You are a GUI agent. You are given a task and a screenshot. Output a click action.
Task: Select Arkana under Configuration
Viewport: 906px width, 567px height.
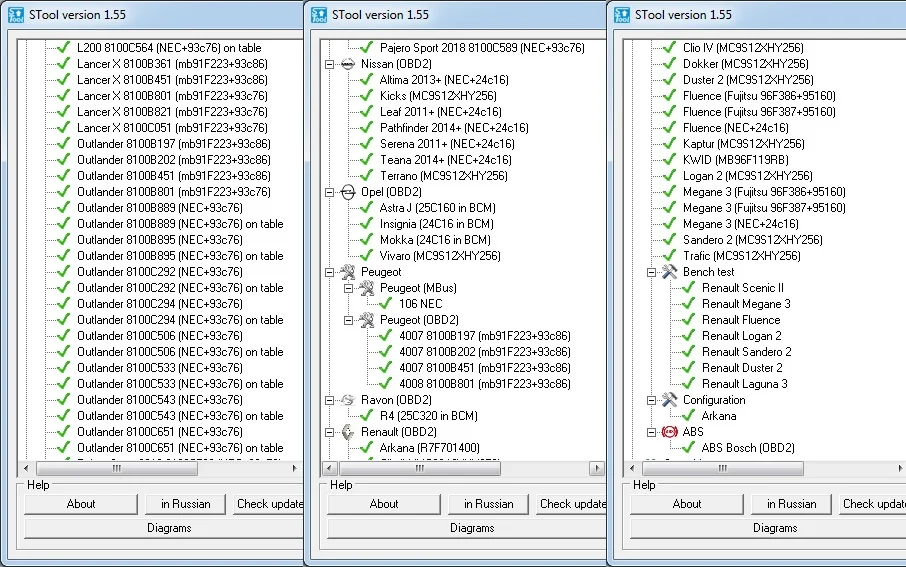pos(718,416)
